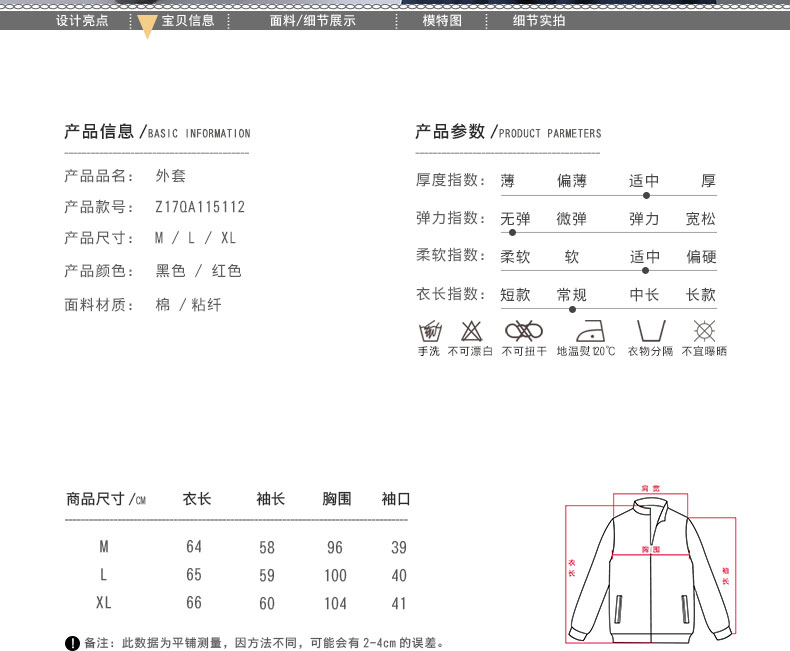790x651 pixels.
Task: Switch to the 宝贝信息 tab
Action: pos(188,20)
